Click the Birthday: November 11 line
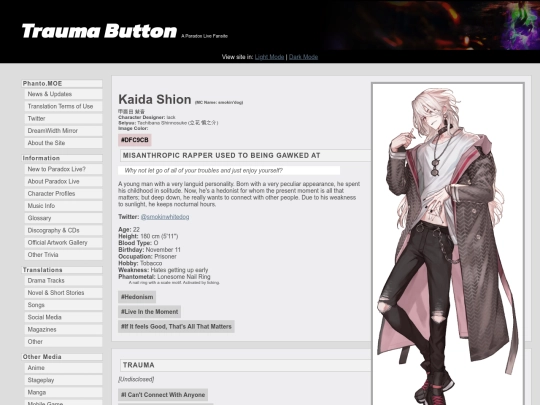Image resolution: width=540 pixels, height=405 pixels. coord(149,250)
